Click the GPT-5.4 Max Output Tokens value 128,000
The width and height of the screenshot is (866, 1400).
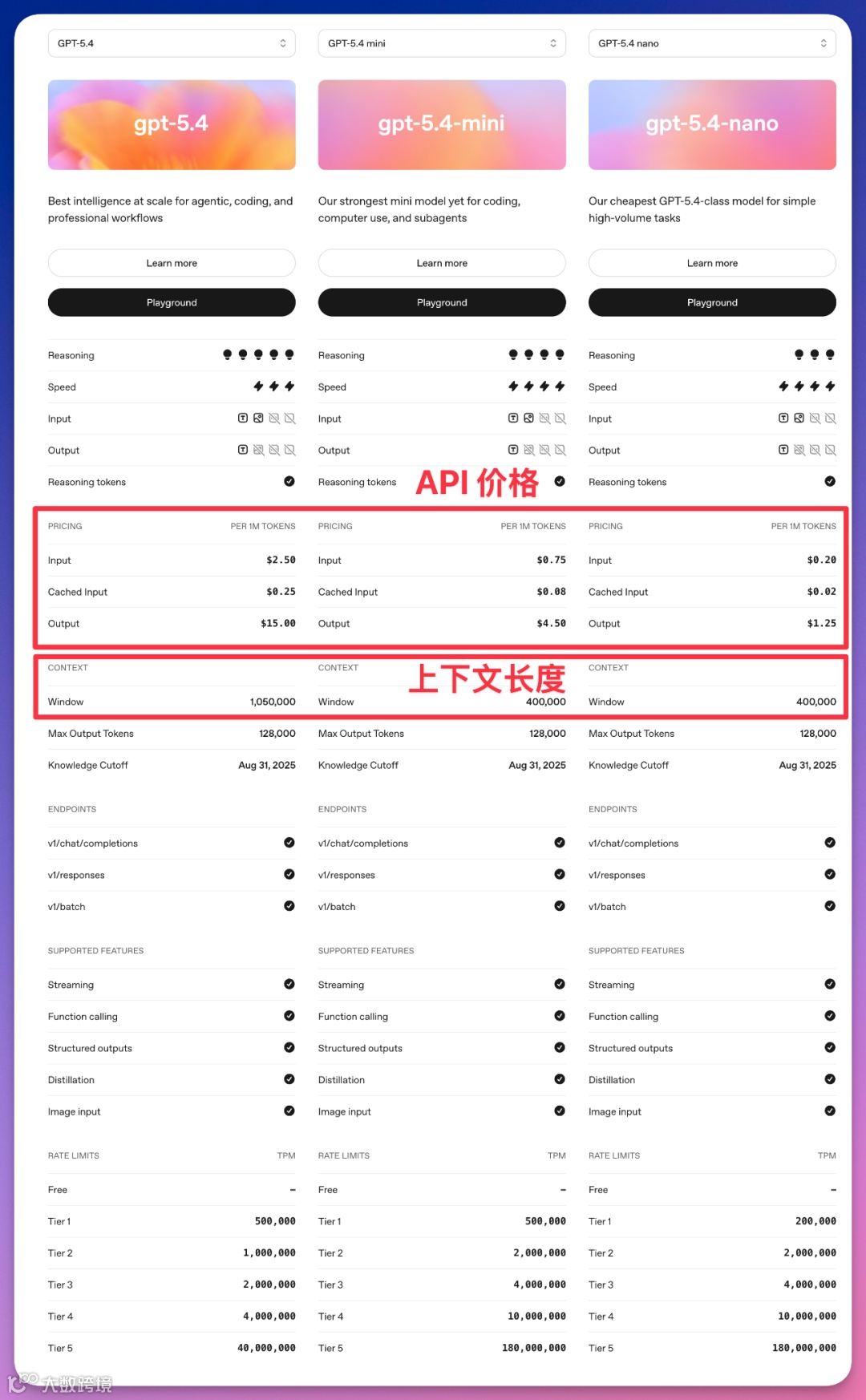pyautogui.click(x=277, y=734)
